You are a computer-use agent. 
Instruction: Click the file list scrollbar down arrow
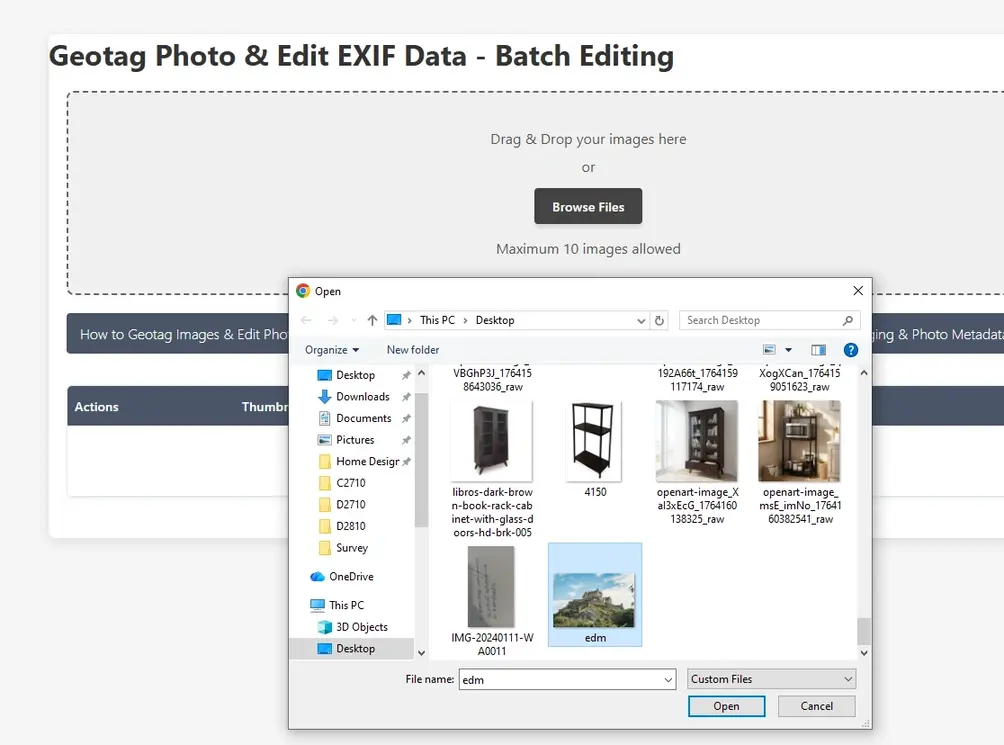862,651
